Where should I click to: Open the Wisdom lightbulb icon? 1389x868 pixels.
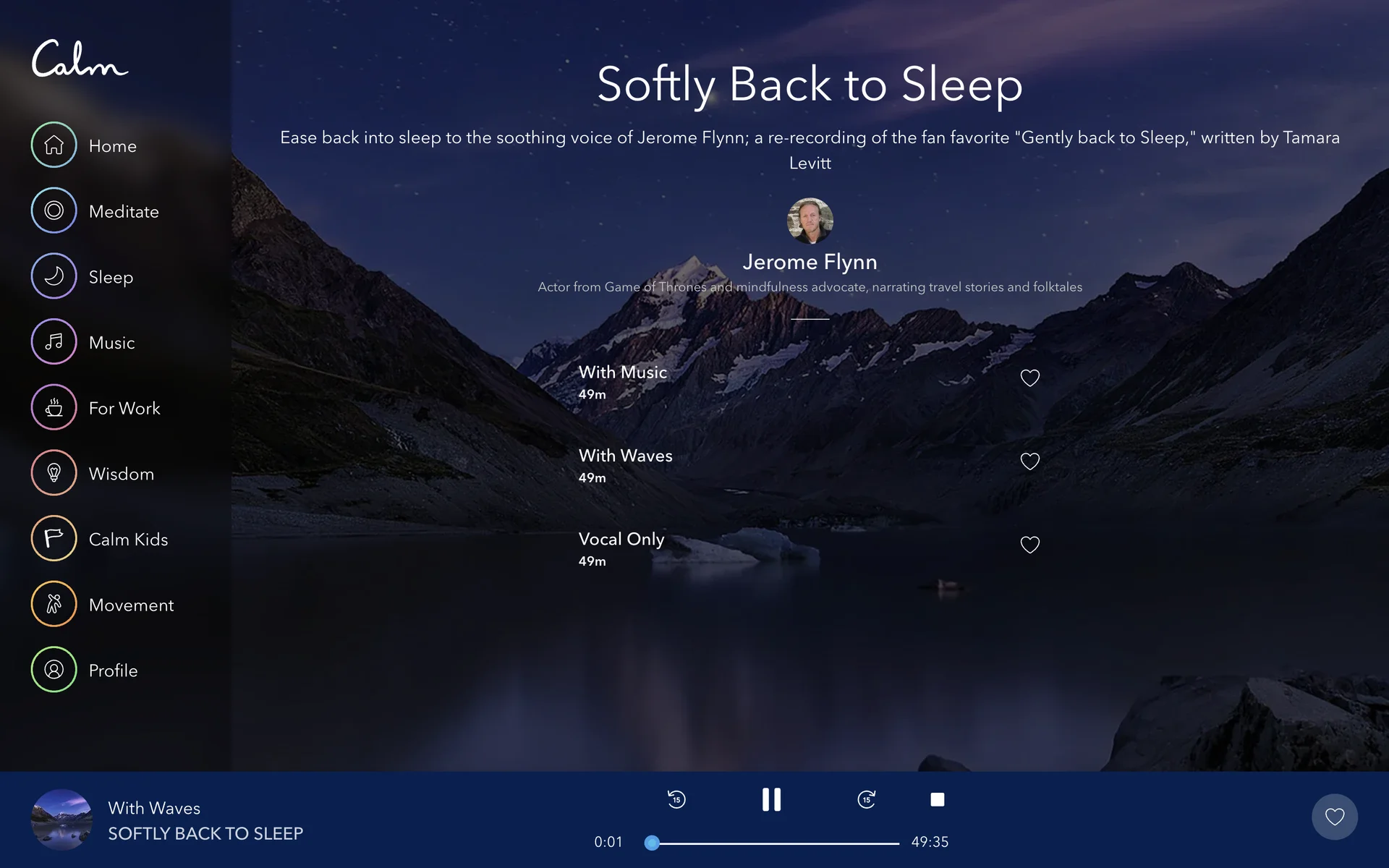pyautogui.click(x=54, y=473)
